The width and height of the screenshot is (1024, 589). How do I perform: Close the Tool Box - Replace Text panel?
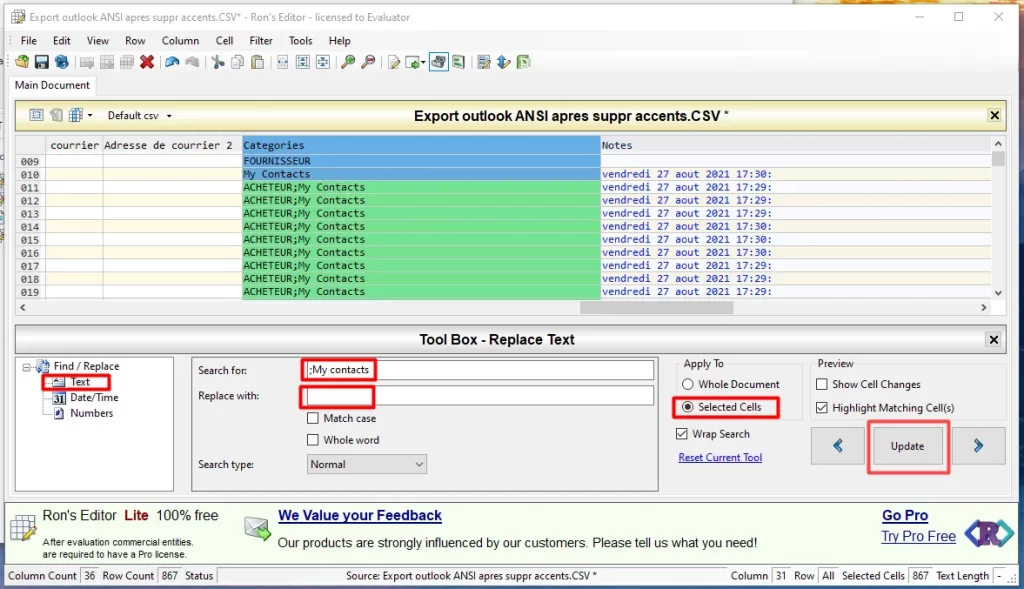(x=993, y=340)
